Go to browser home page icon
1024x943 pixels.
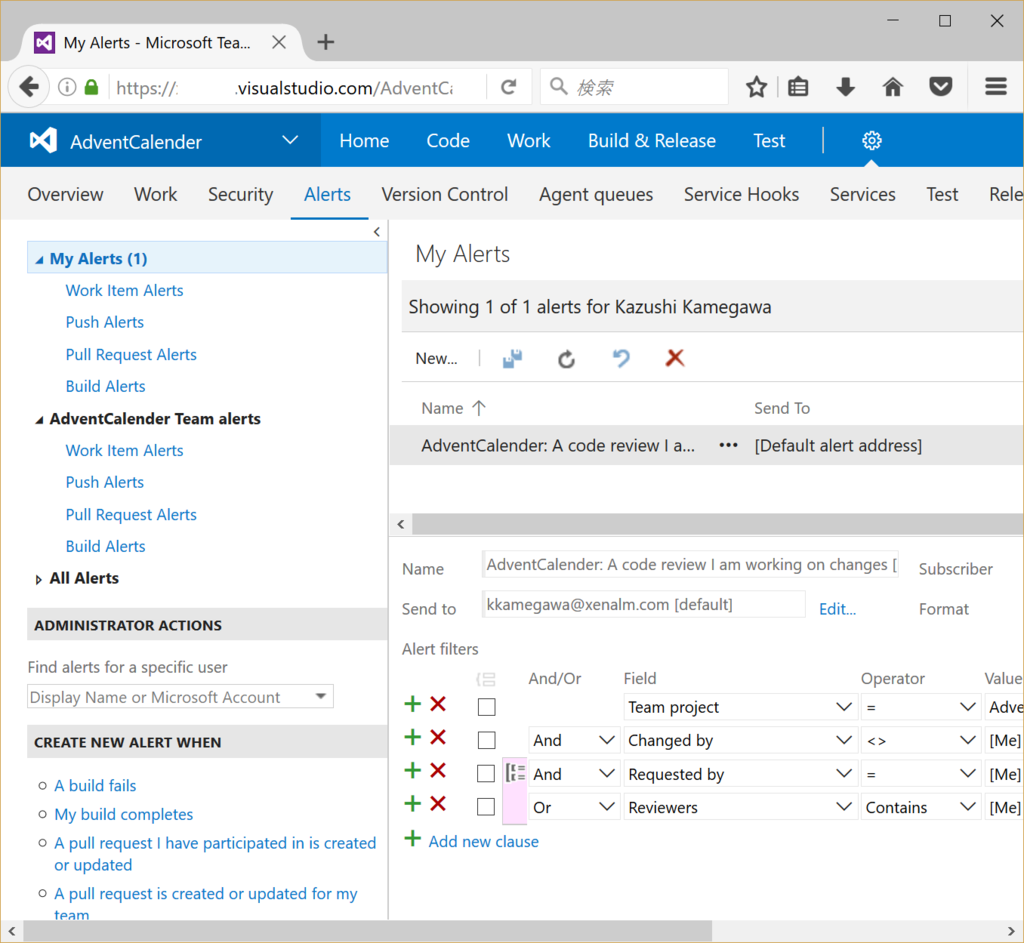click(893, 87)
